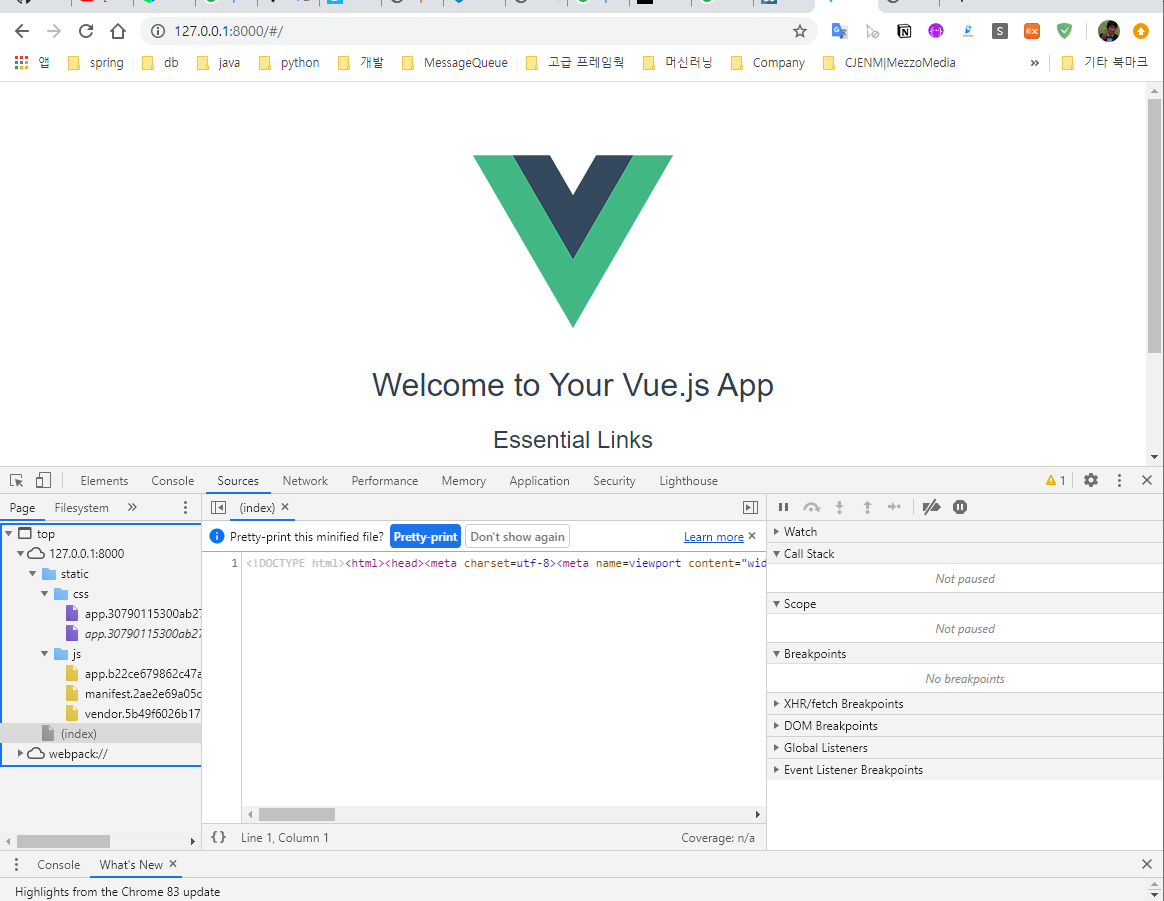Screen dimensions: 1164x901
Task: Click the Pretty-print button
Action: pos(425,537)
